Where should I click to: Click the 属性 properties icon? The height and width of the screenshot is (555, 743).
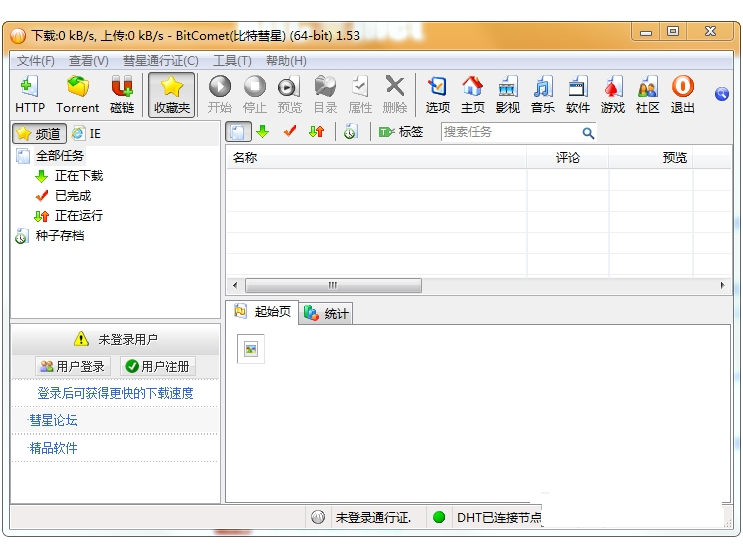tap(360, 94)
